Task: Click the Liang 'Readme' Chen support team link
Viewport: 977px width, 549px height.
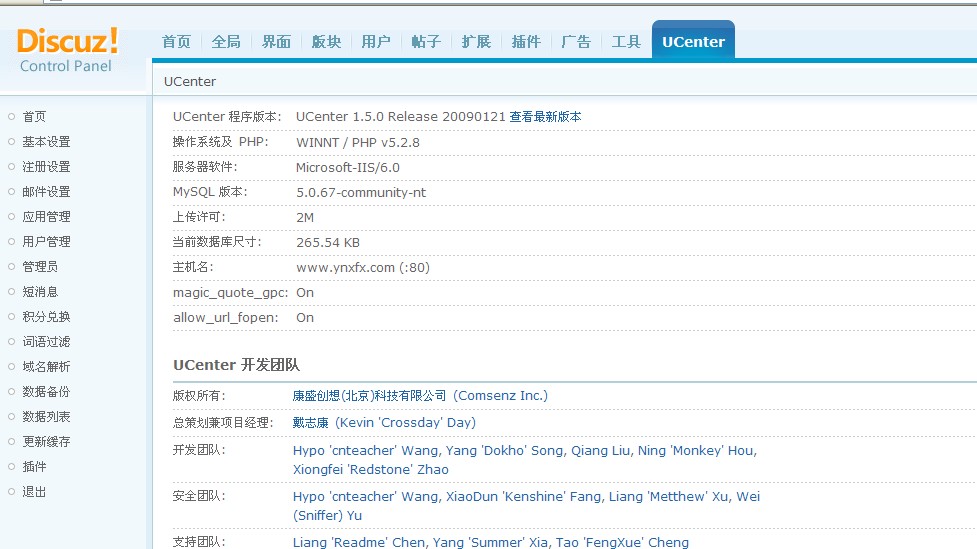Action: (x=490, y=542)
